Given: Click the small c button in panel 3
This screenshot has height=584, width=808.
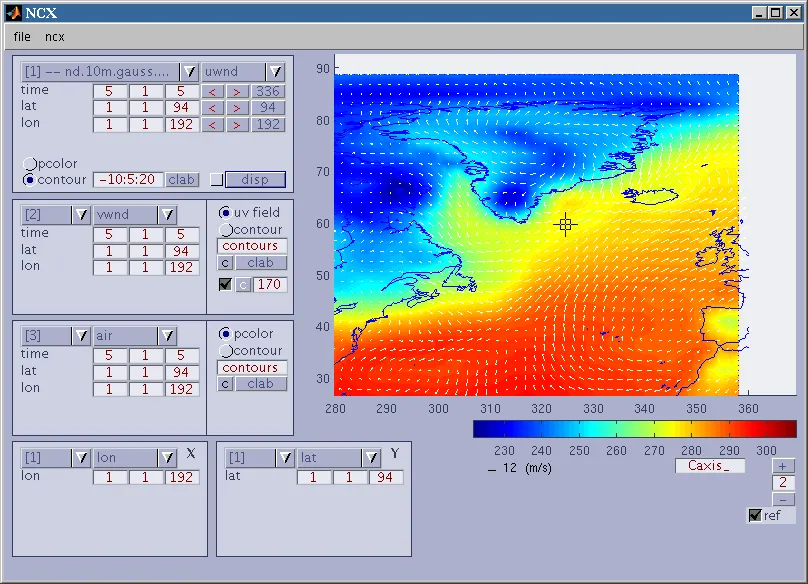Looking at the screenshot, I should pos(225,384).
